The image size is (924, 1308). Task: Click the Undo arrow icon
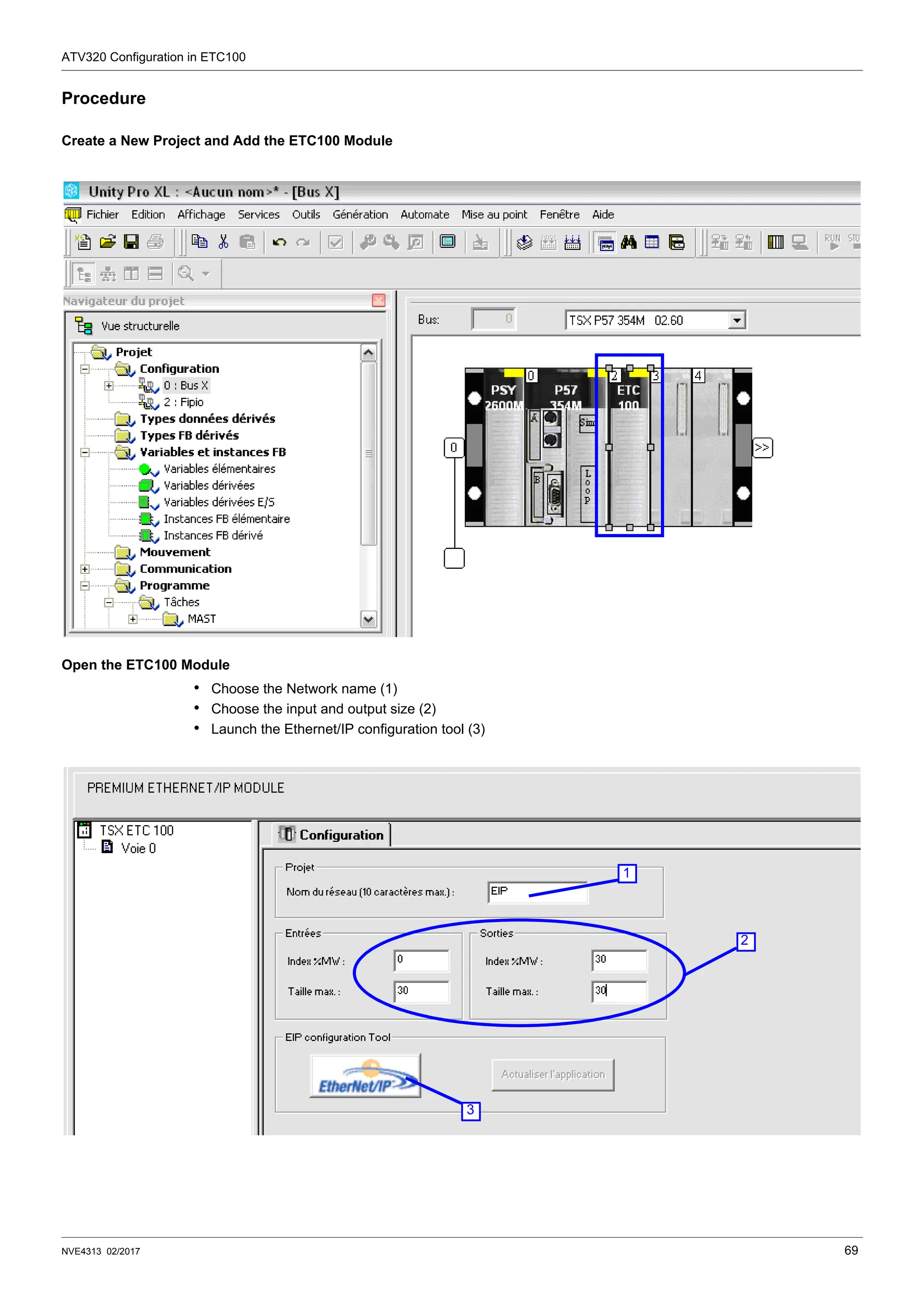279,243
